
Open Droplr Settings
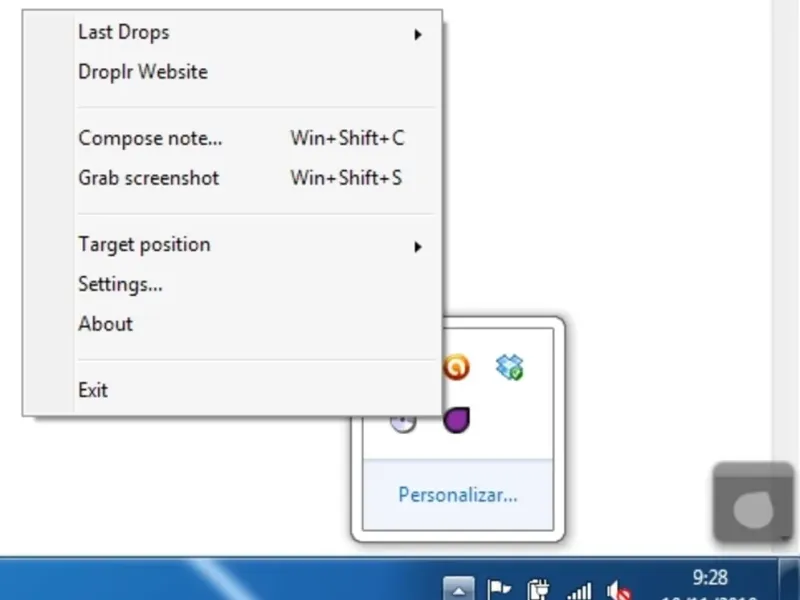pos(232,284)
